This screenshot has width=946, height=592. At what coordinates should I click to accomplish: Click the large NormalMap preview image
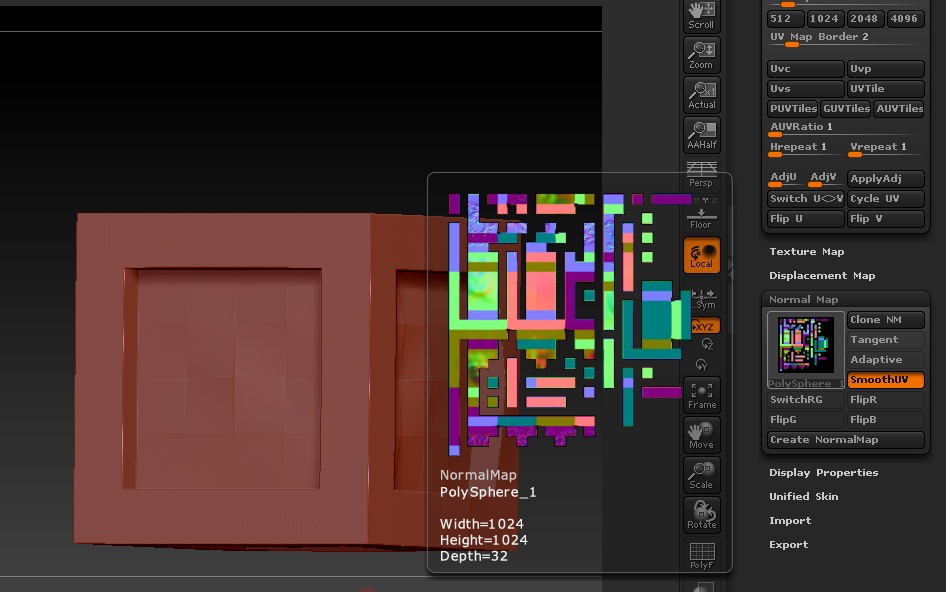[569, 323]
